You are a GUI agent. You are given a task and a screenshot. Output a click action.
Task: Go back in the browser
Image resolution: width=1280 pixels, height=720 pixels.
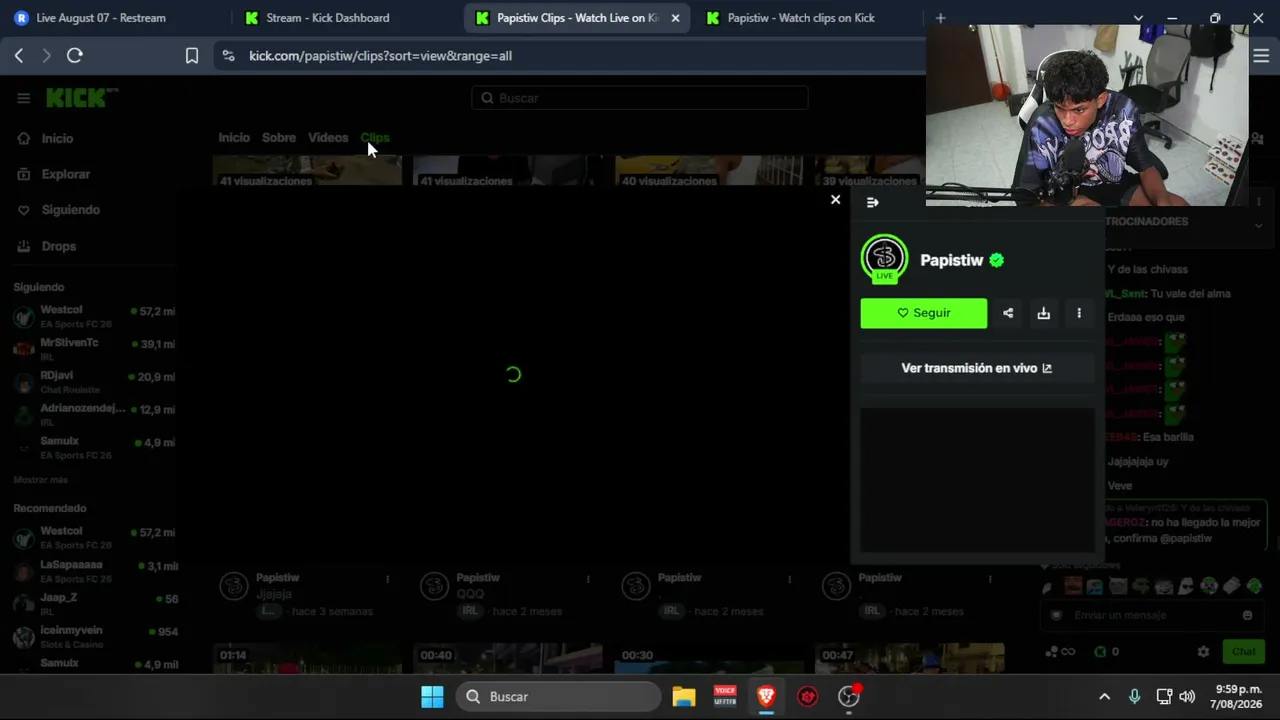(x=19, y=56)
